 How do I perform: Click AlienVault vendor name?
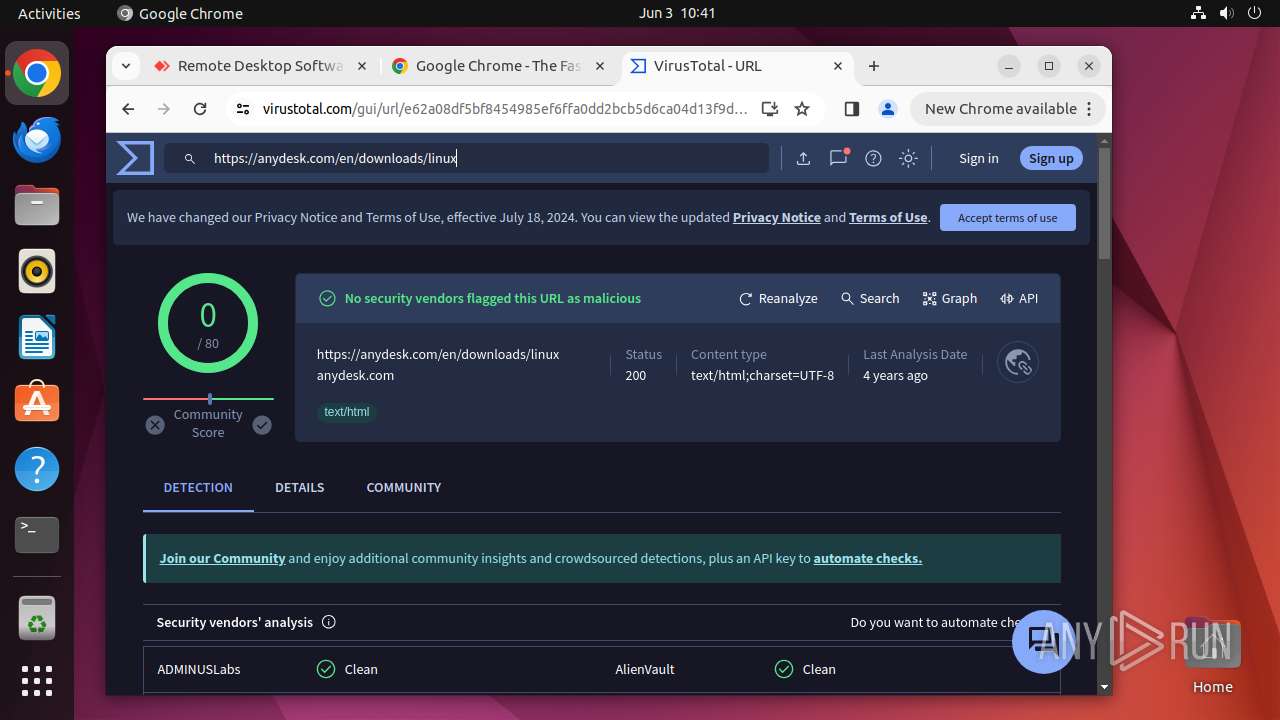click(645, 669)
